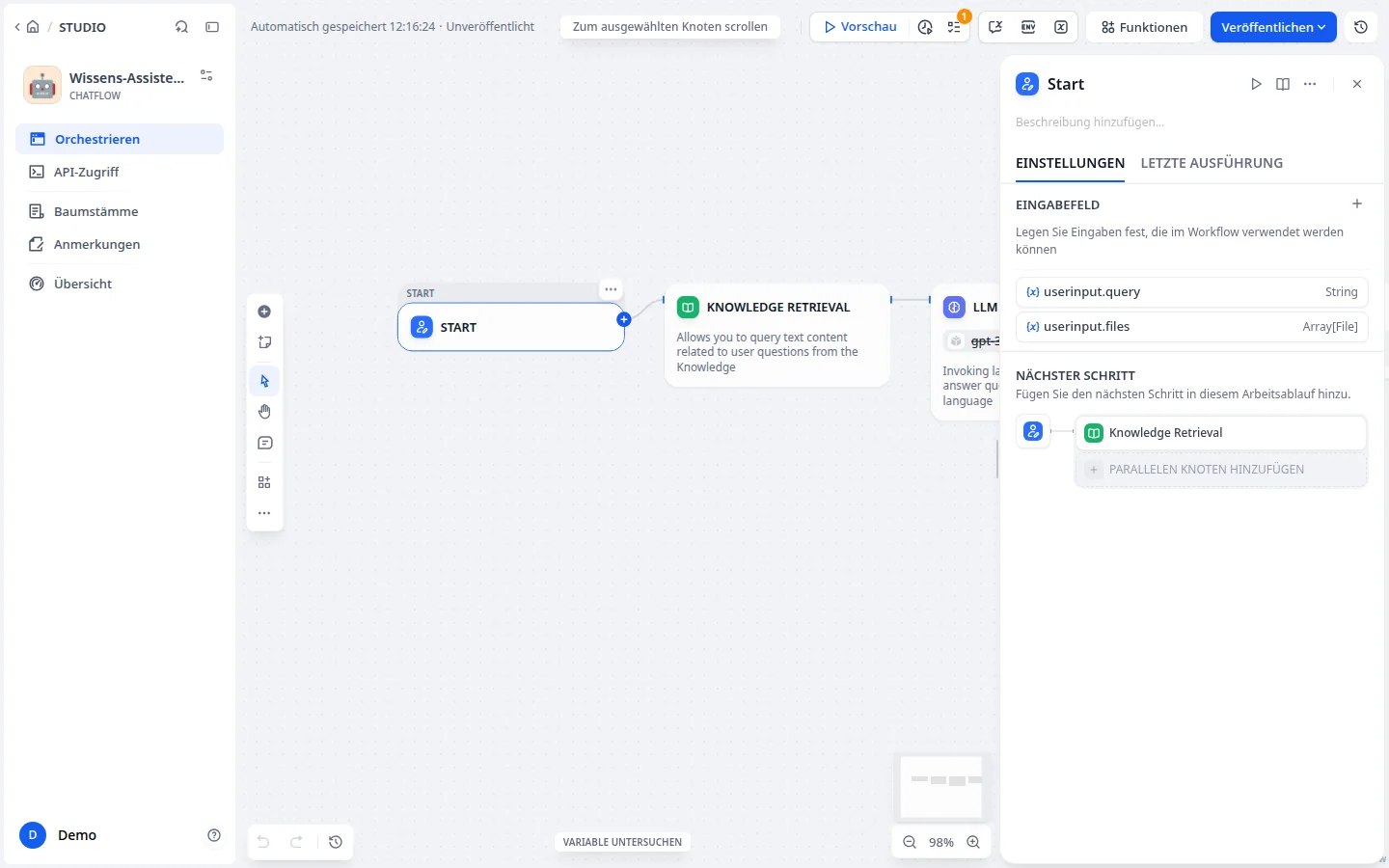
Task: Select the START node on canvas
Action: click(x=511, y=327)
